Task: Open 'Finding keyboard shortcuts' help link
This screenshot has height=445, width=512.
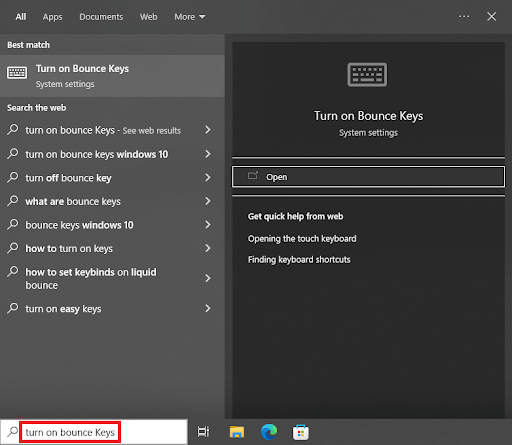Action: (299, 260)
